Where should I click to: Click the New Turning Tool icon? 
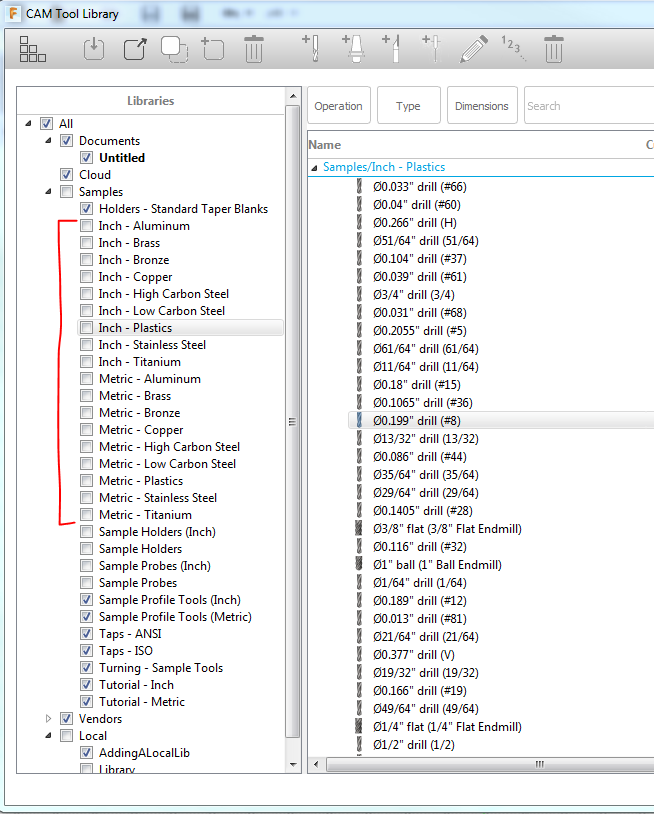point(391,48)
